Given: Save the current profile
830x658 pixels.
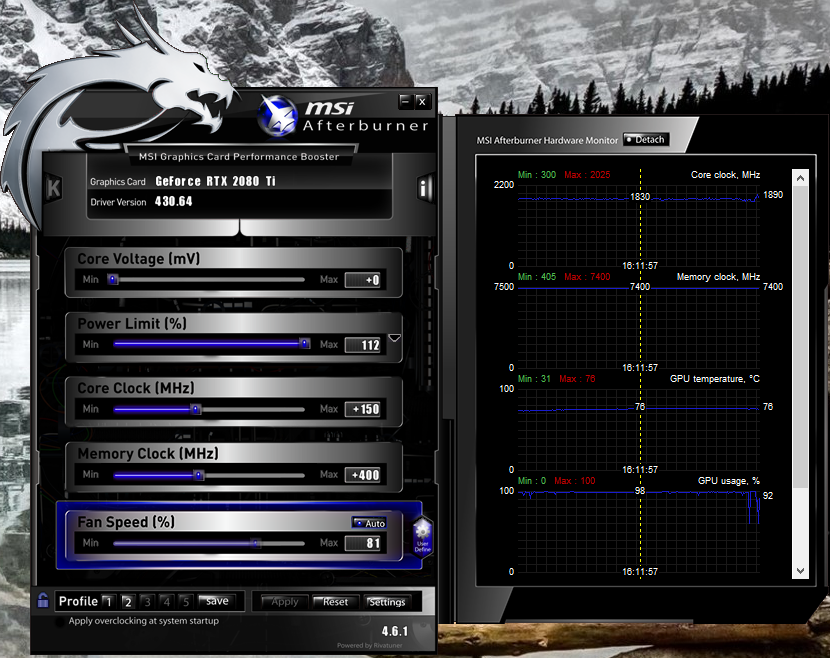Looking at the screenshot, I should click(216, 601).
